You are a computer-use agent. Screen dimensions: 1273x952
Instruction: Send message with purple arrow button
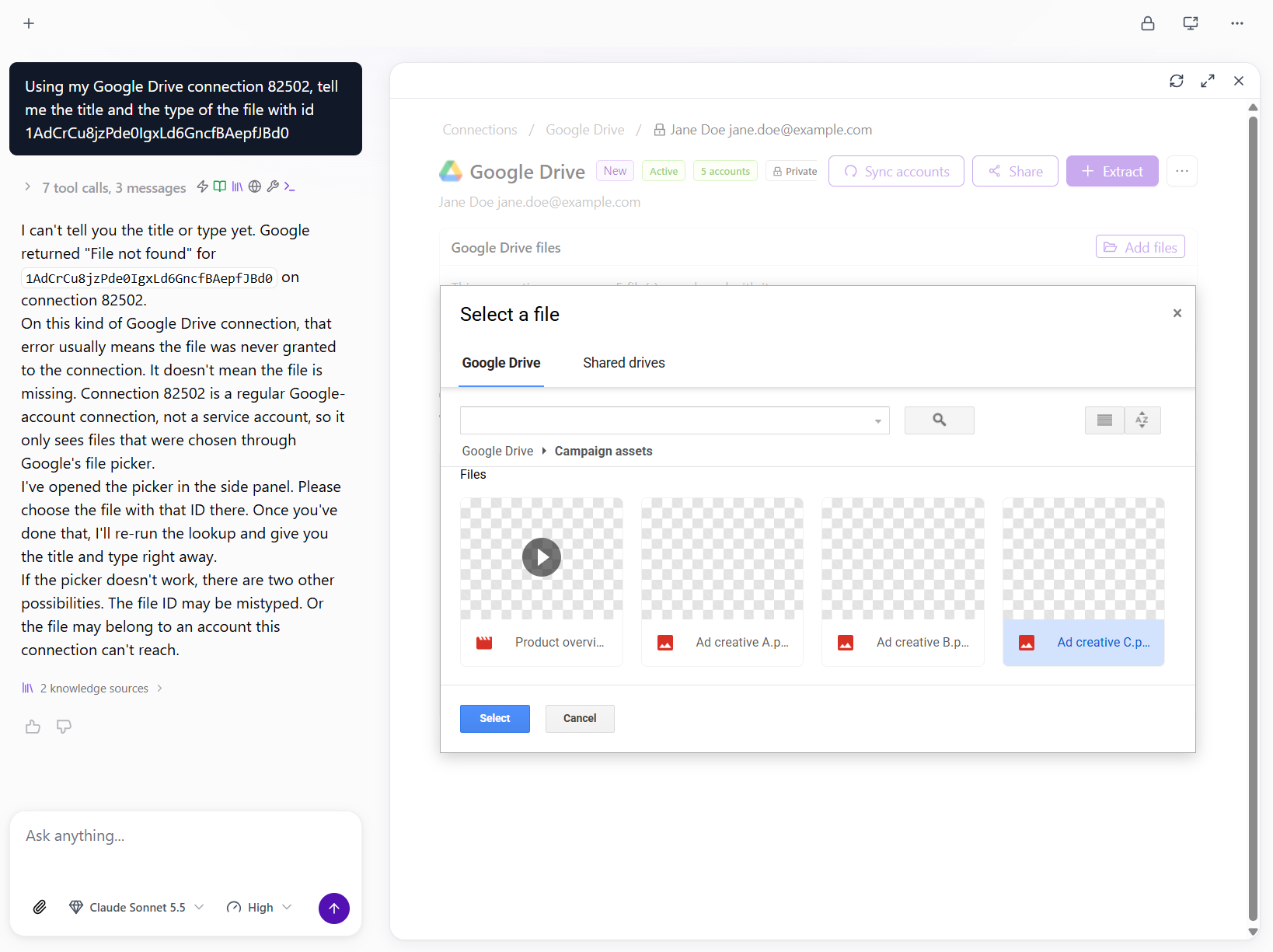(334, 908)
